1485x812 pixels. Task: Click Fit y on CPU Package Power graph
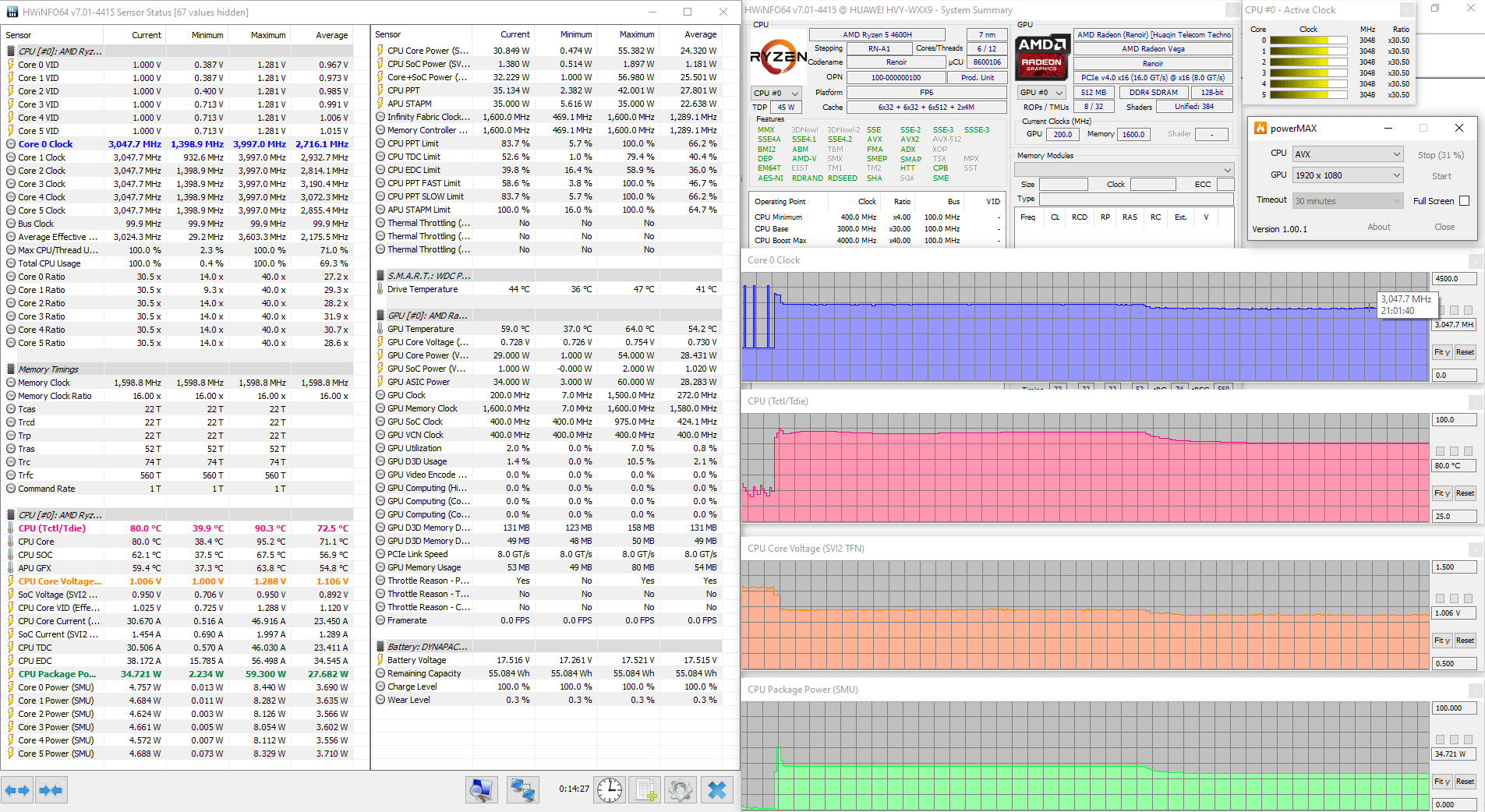1442,782
